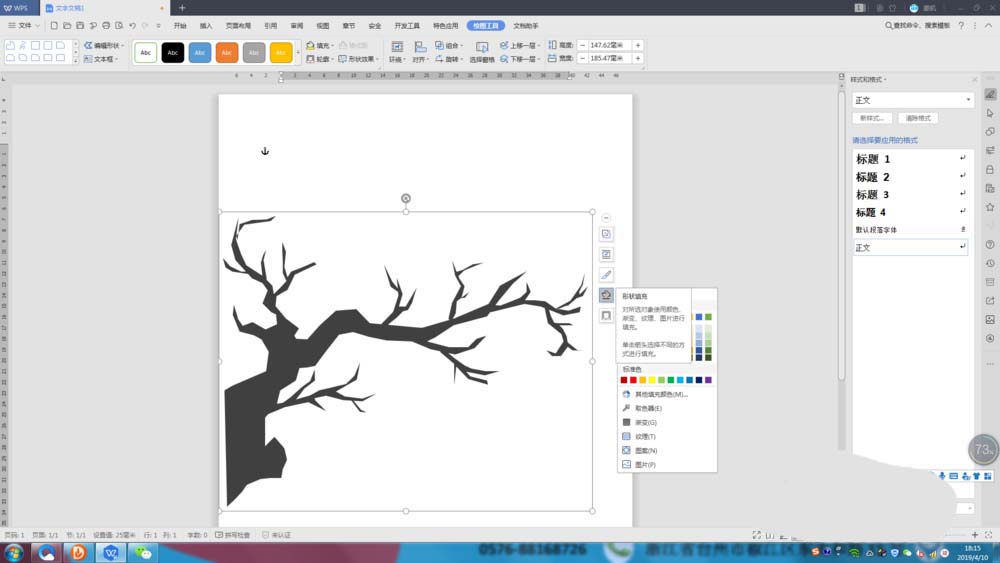Increase the shape height with plus button
1000x563 pixels.
(638, 45)
